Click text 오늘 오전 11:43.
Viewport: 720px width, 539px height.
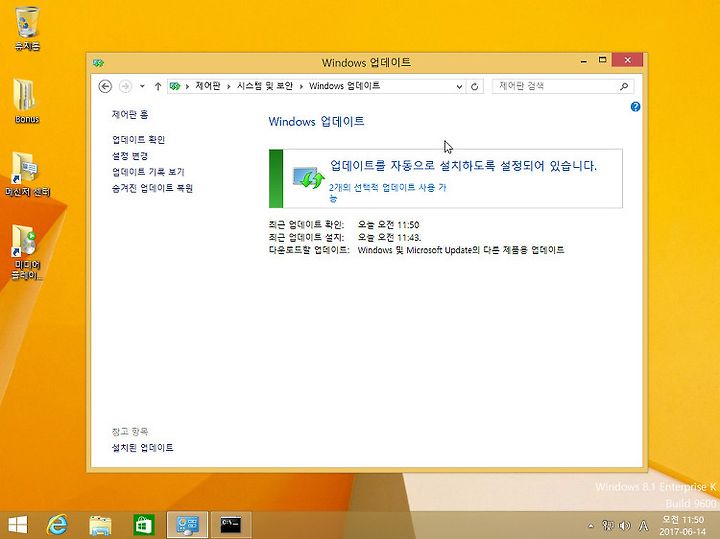click(389, 237)
